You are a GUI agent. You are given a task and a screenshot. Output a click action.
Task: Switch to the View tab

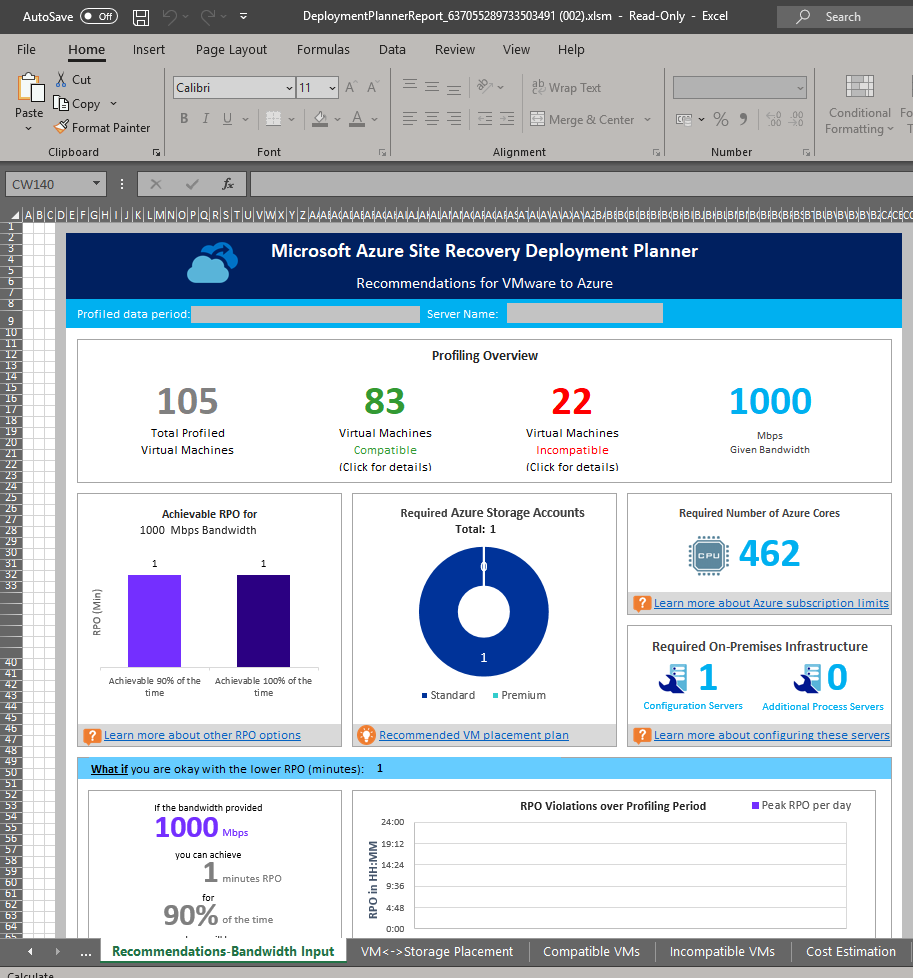pos(516,50)
